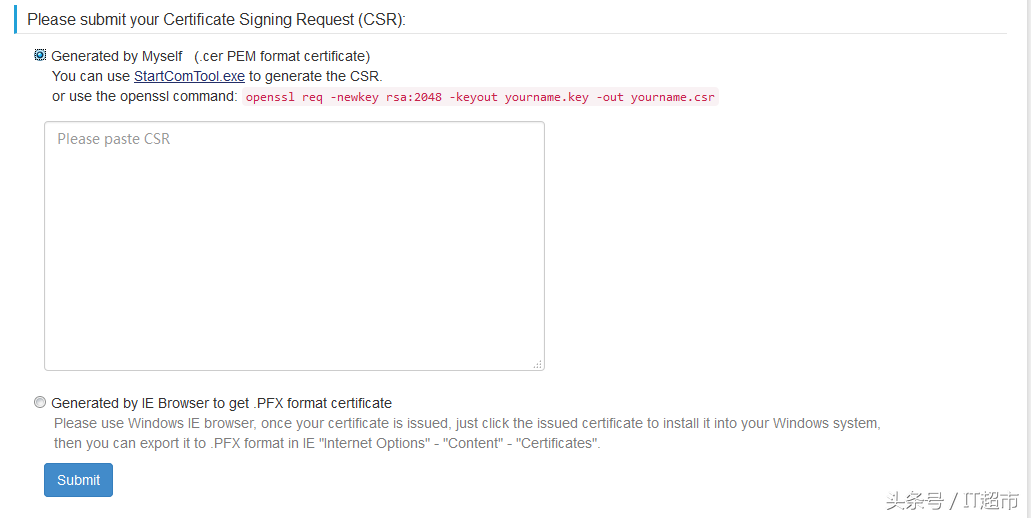
Task: Click the "or use the openssl command:" text
Action: (x=145, y=96)
